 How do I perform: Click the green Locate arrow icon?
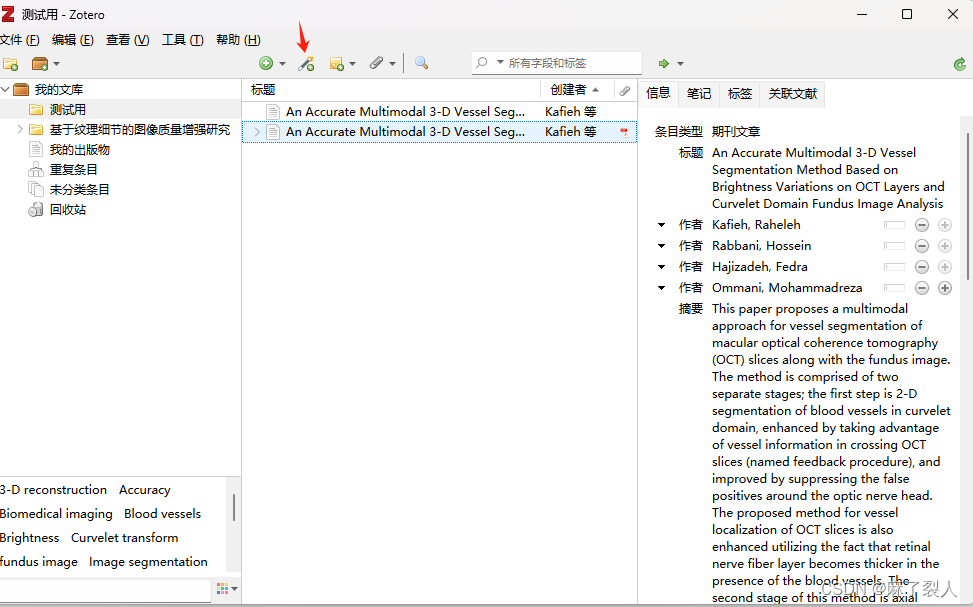[x=664, y=64]
